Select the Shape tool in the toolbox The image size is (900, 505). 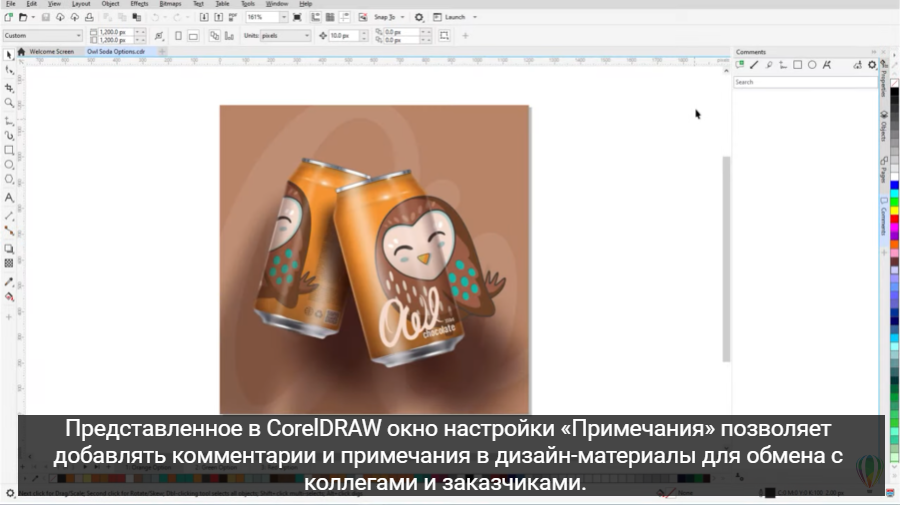click(9, 70)
